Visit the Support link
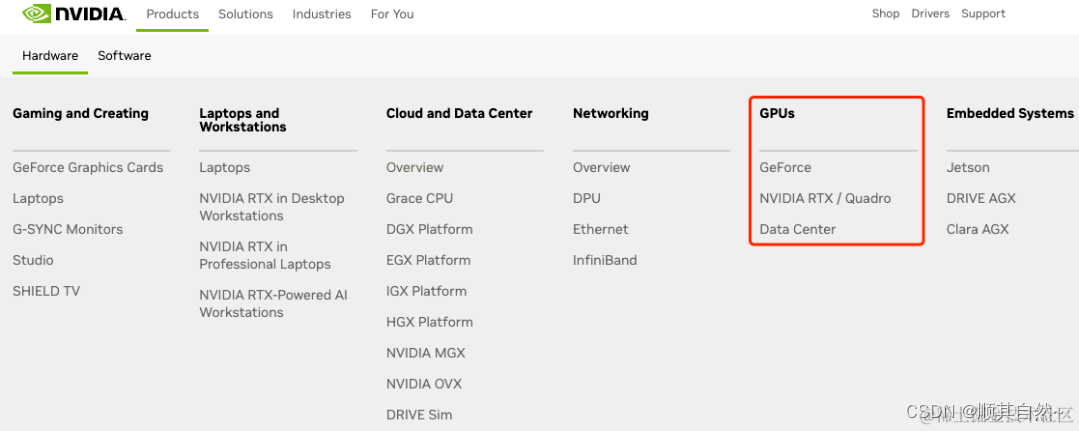 [983, 14]
